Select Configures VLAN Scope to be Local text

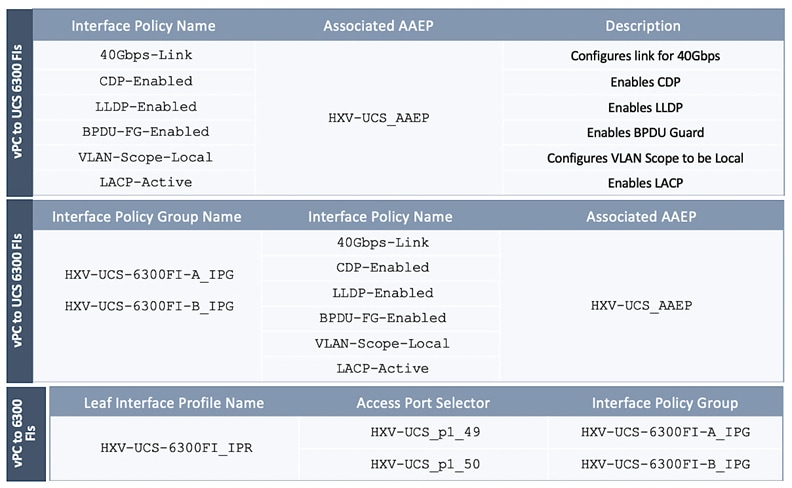tap(645, 158)
